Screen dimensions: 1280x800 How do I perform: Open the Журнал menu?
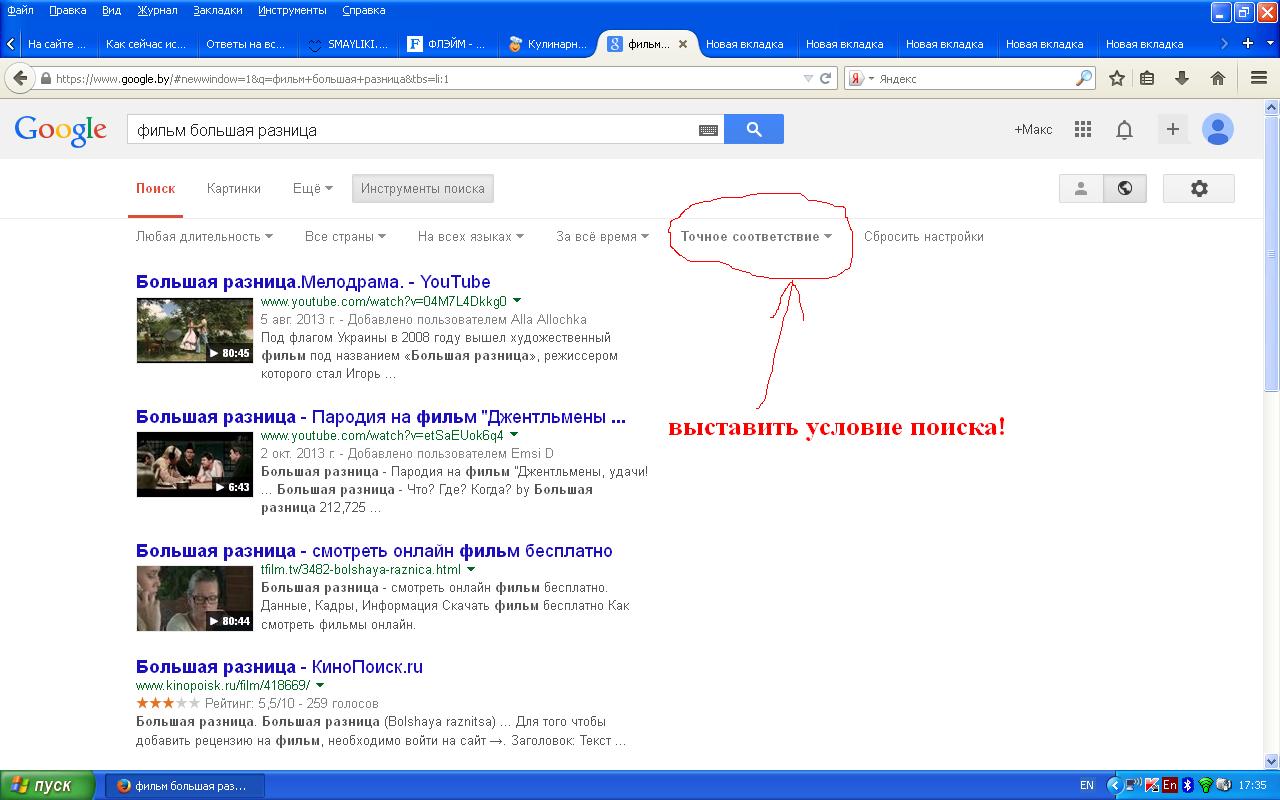tap(157, 10)
